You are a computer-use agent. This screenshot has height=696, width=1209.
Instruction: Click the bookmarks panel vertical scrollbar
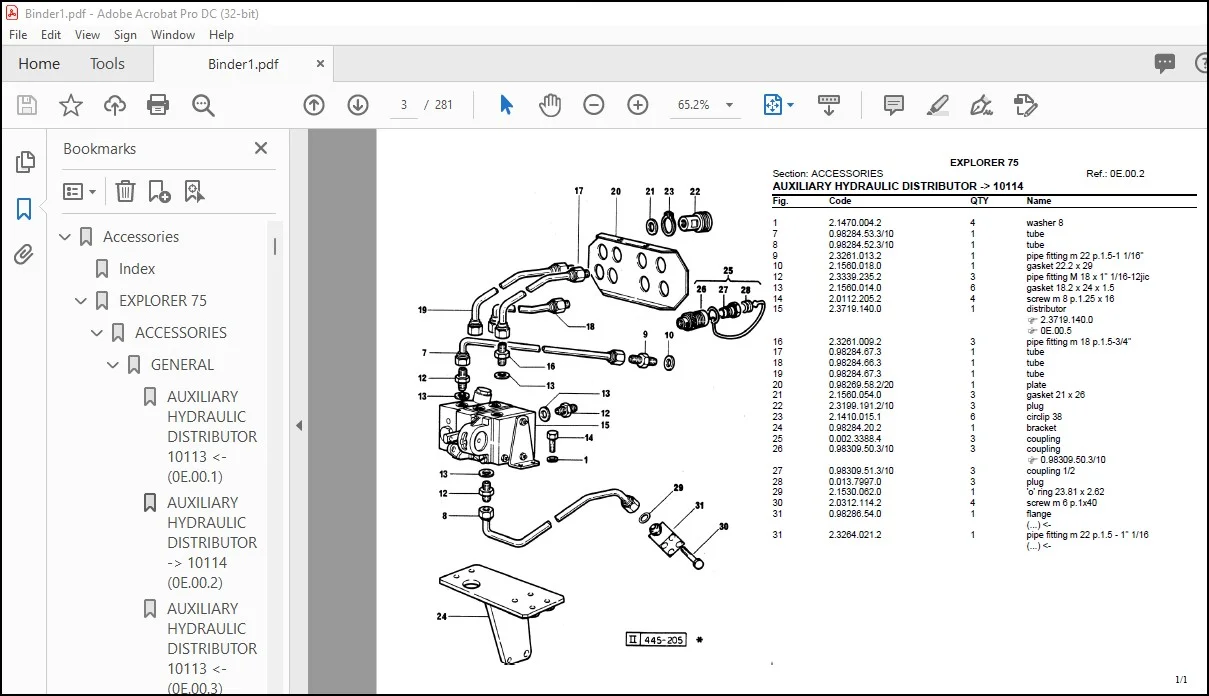coord(275,246)
